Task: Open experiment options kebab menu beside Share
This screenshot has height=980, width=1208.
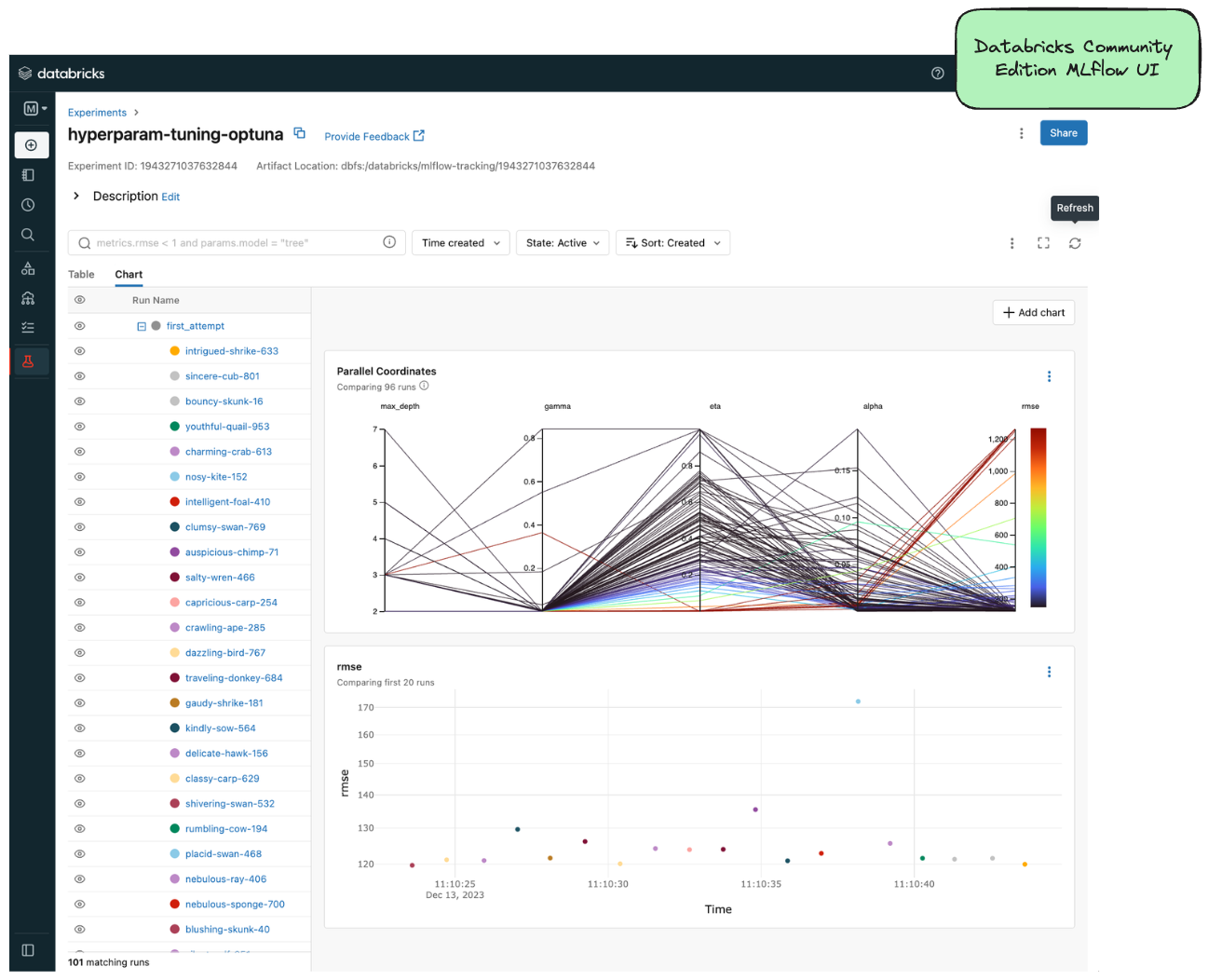Action: click(1022, 133)
